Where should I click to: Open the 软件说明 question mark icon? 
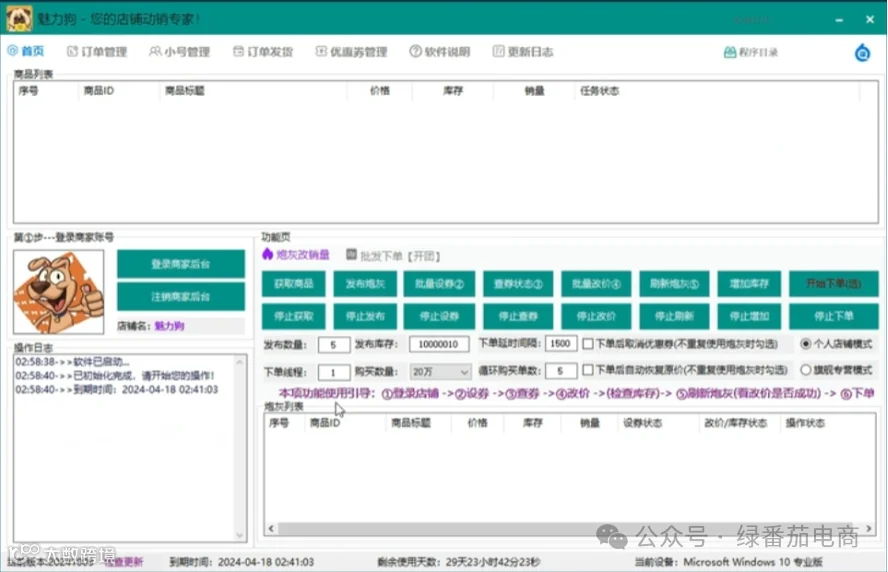click(415, 52)
